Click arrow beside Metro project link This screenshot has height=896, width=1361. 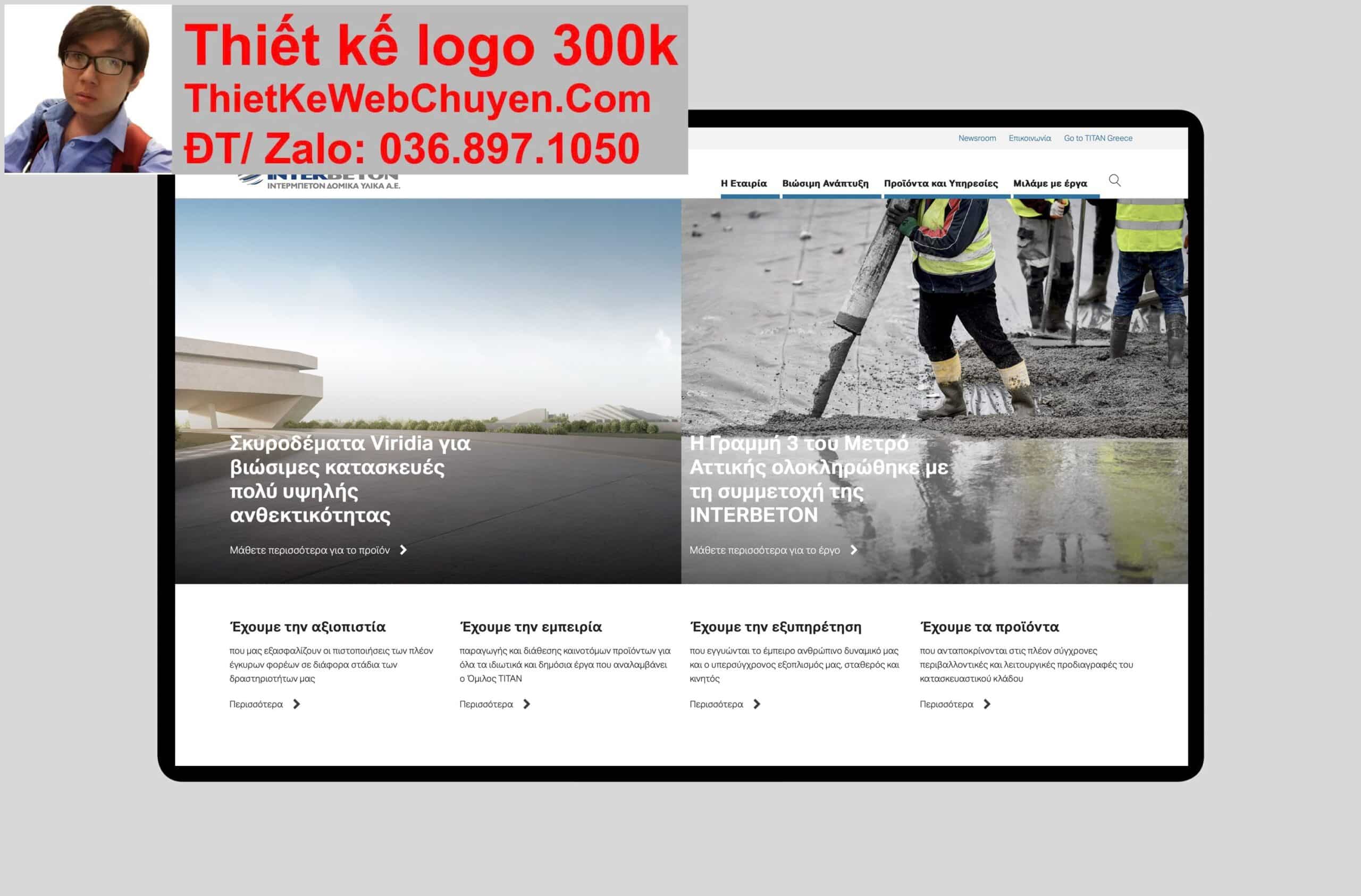854,550
